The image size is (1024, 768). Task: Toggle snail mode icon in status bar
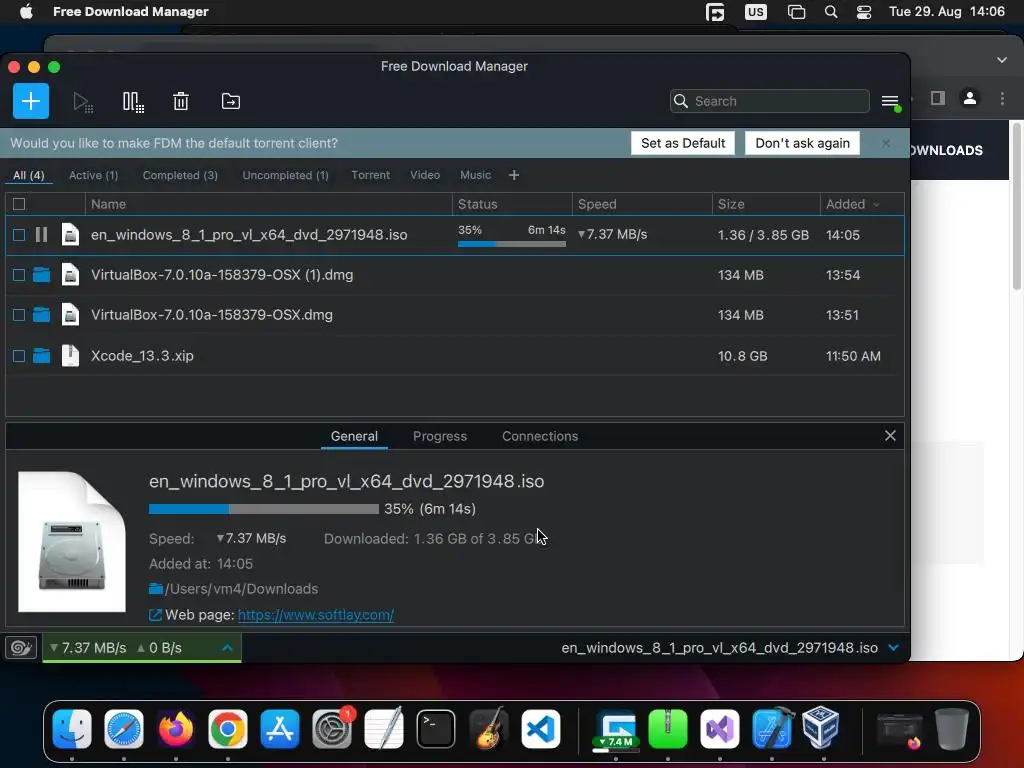point(21,647)
